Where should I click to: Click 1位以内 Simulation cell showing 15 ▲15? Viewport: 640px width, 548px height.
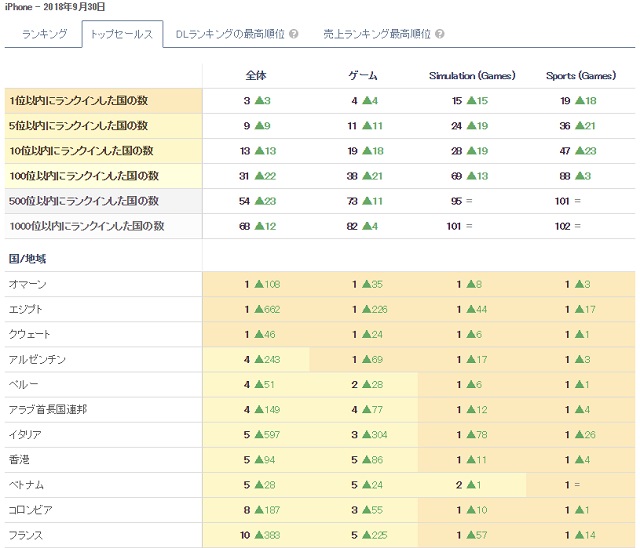(472, 101)
